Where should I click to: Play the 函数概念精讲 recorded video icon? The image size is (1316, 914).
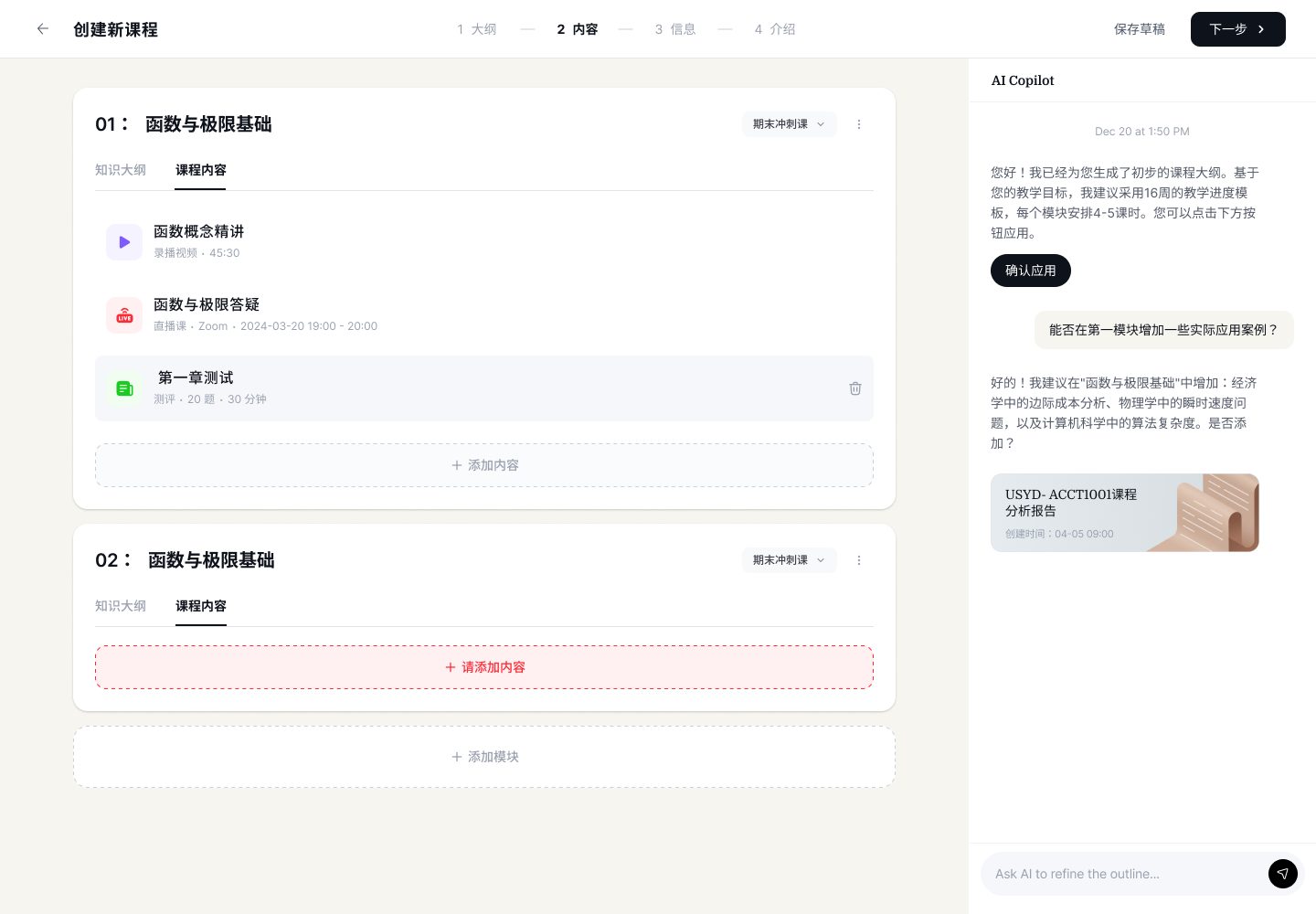pyautogui.click(x=124, y=242)
